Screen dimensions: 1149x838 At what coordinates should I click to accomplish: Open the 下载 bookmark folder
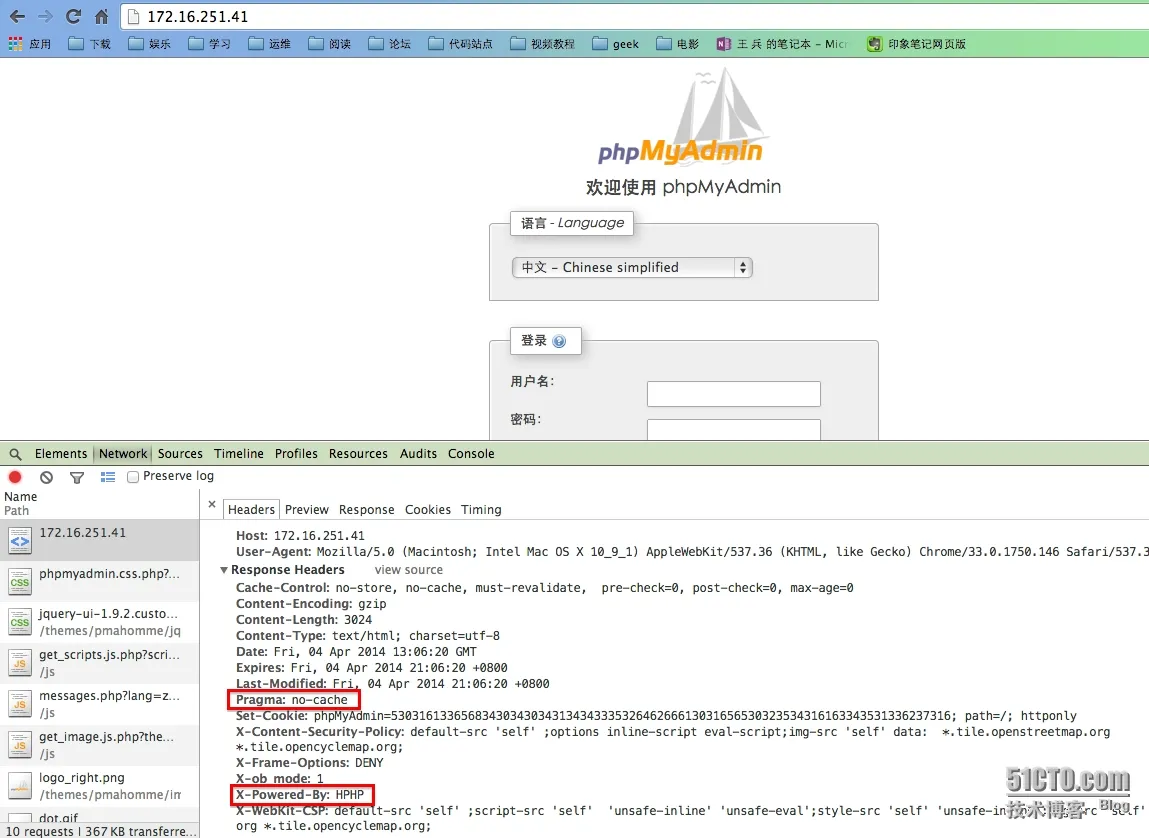click(x=89, y=44)
